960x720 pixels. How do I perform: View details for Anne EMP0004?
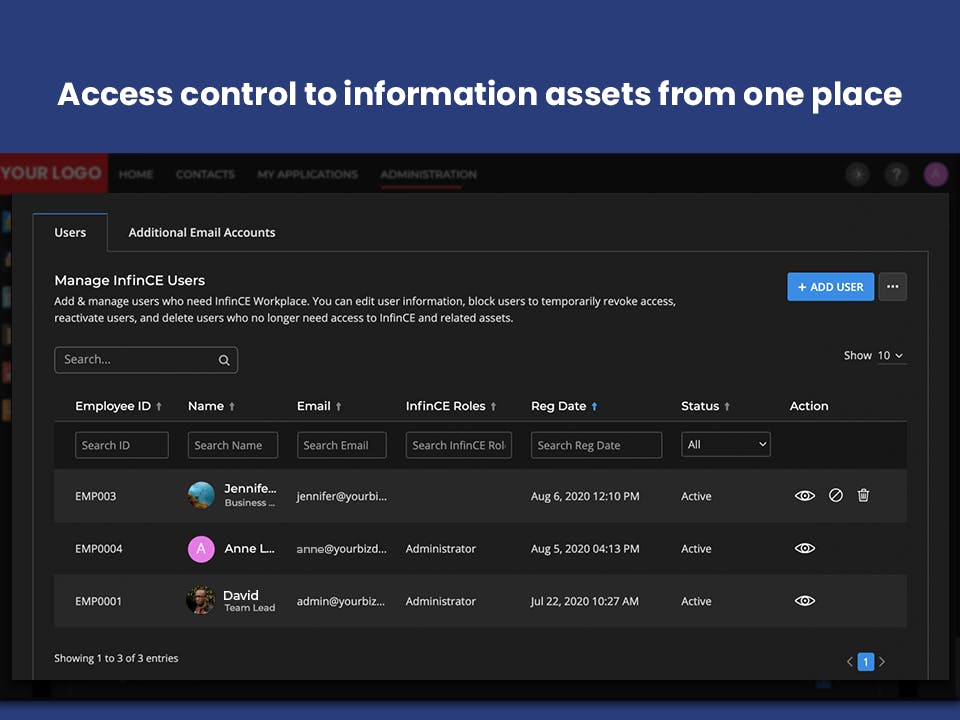[804, 548]
